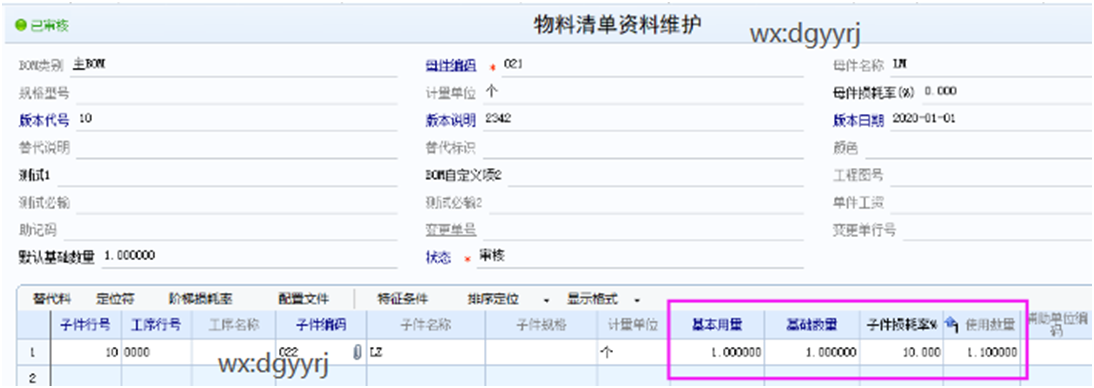Follow the 版本日期 field link
The image size is (1094, 388).
coord(858,119)
